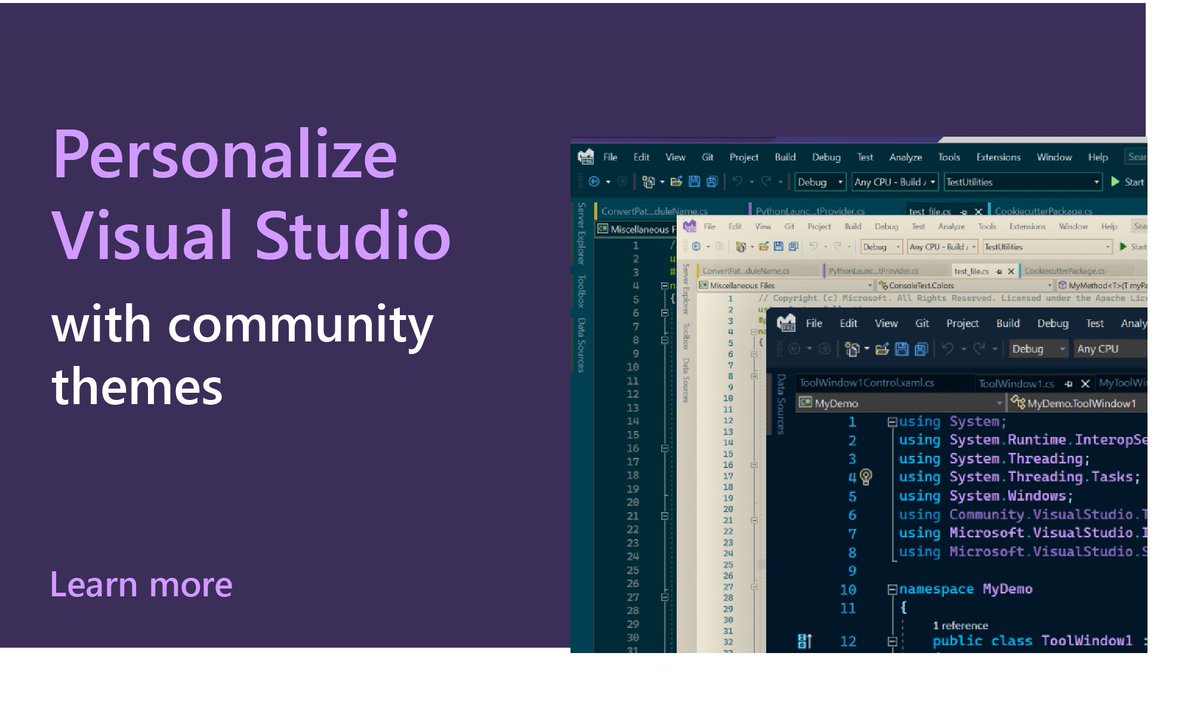Collapse the code region at line 16 in teal window
The image size is (1200, 702).
tap(663, 449)
